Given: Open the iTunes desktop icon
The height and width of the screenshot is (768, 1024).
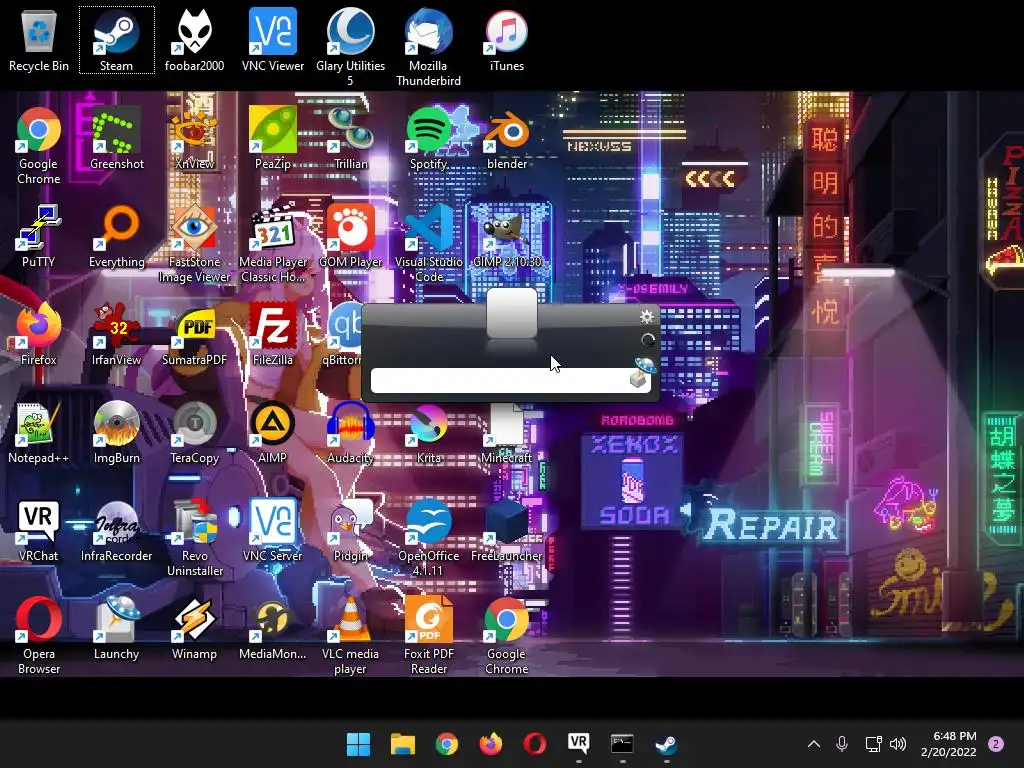Looking at the screenshot, I should [507, 40].
